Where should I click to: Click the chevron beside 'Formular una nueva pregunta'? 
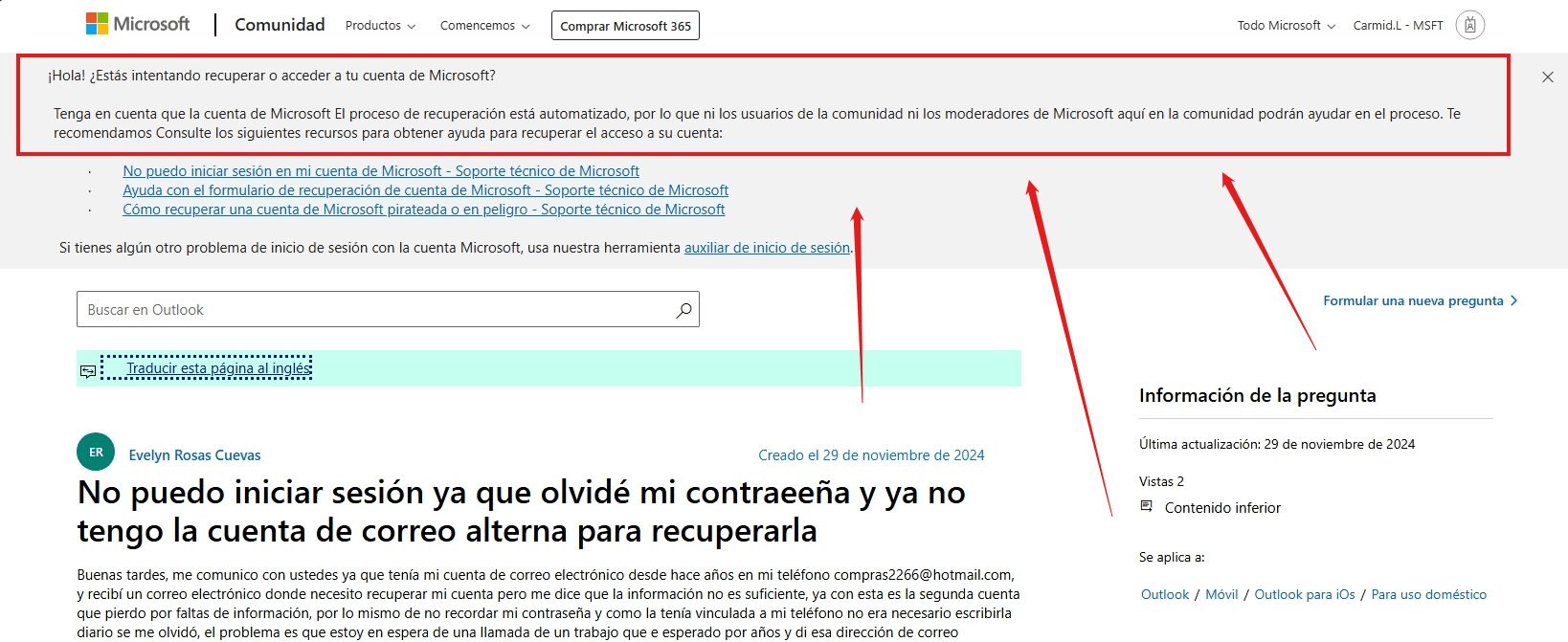click(x=1513, y=300)
